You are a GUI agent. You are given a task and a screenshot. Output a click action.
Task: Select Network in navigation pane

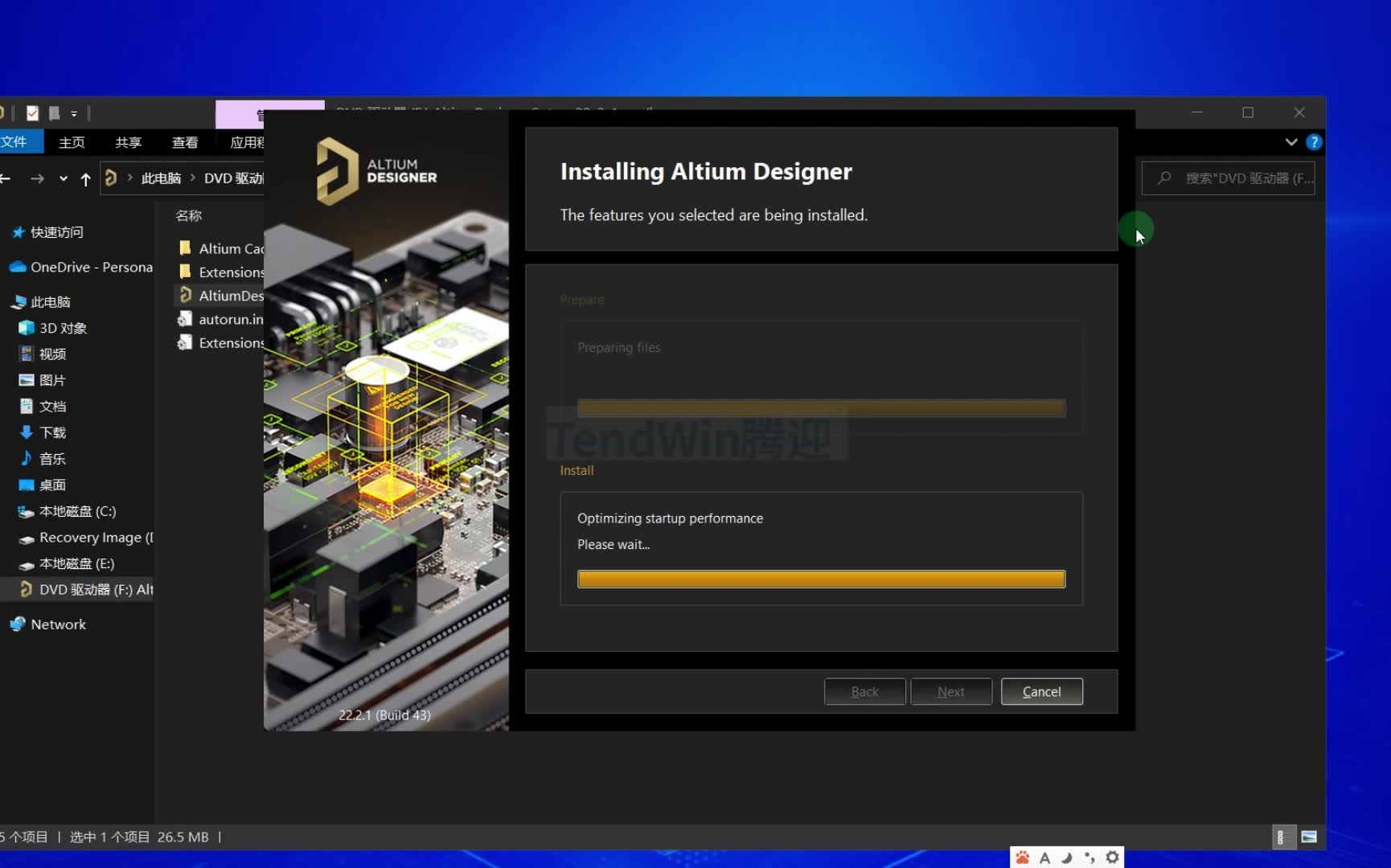48,624
